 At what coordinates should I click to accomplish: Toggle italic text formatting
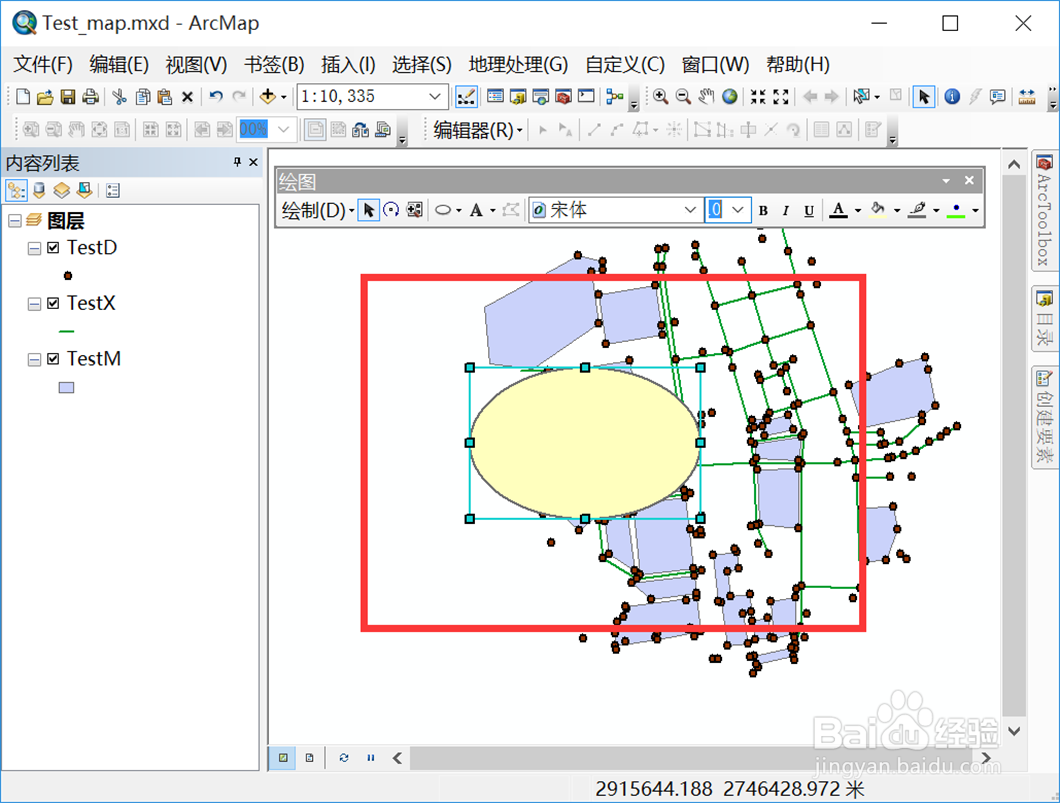click(786, 211)
